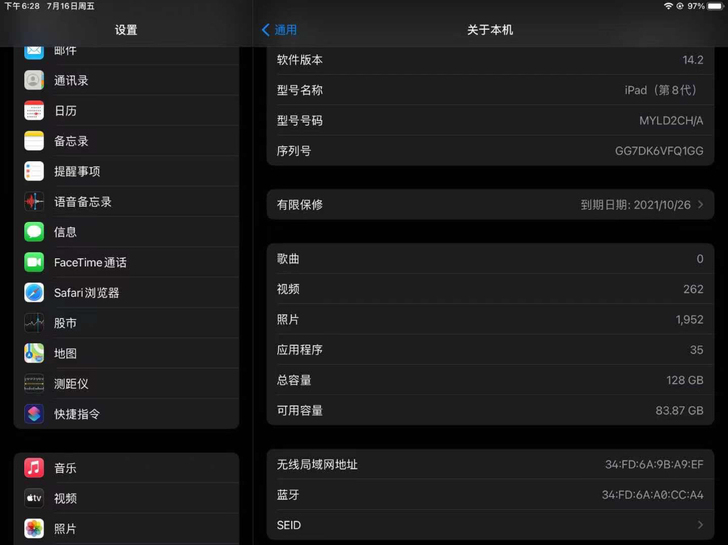Open SEID details chevron
Viewport: 728px width, 545px height.
[x=700, y=525]
